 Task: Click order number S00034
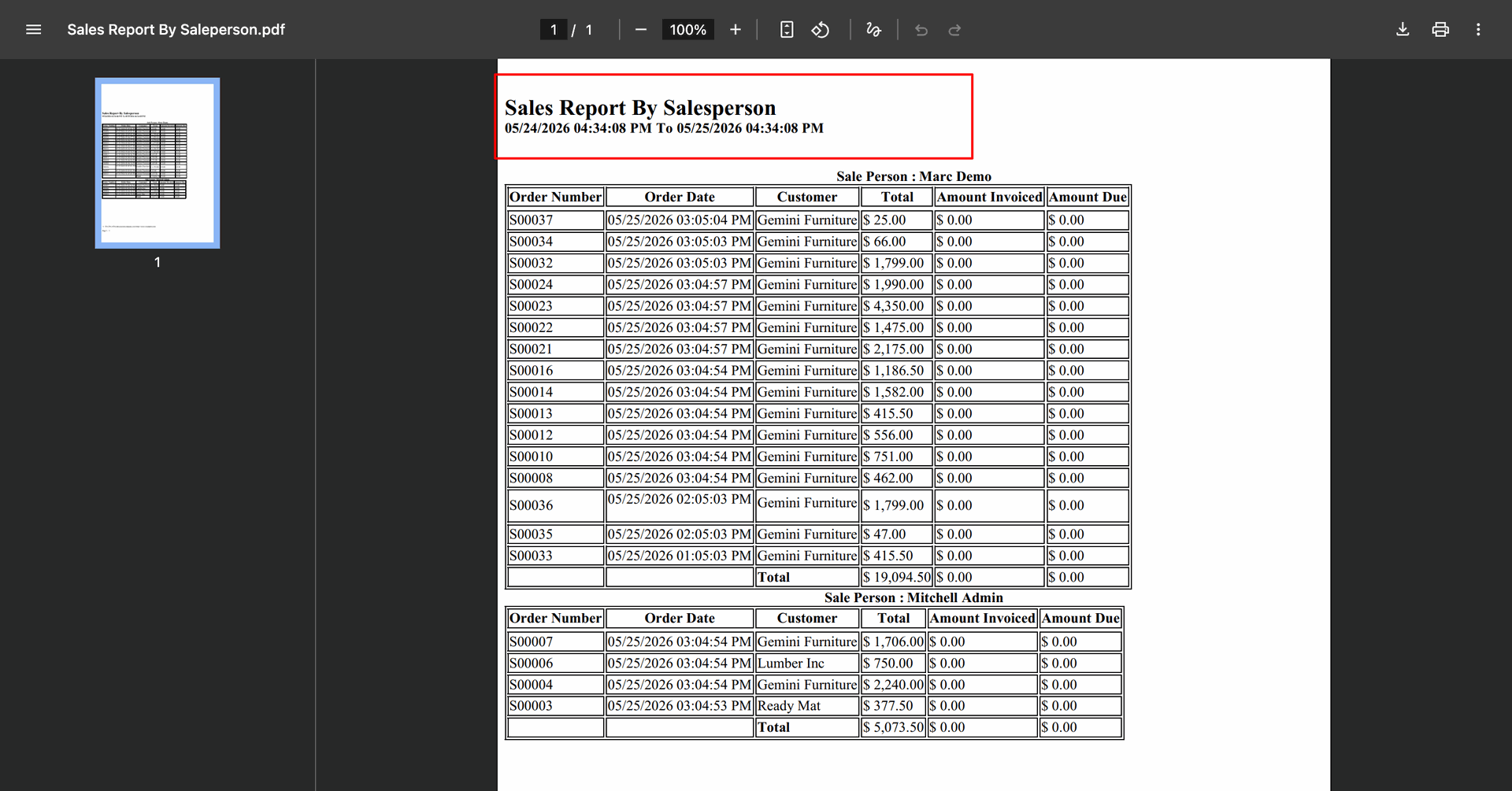532,242
